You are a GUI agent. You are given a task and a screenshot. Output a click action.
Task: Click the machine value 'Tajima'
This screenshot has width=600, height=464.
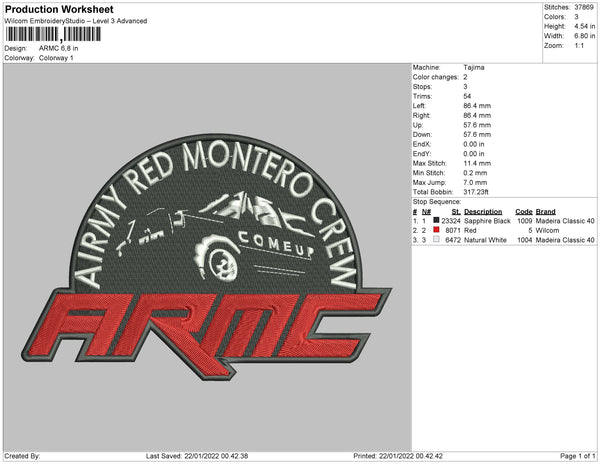coord(474,67)
